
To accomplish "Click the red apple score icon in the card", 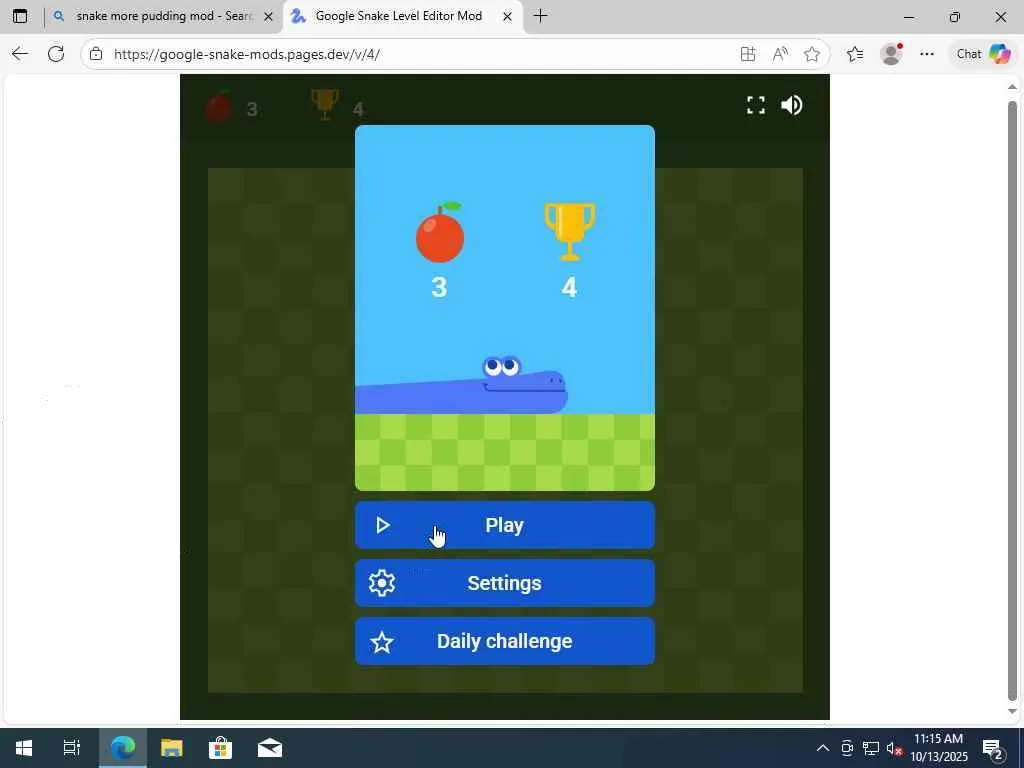I will click(x=440, y=232).
